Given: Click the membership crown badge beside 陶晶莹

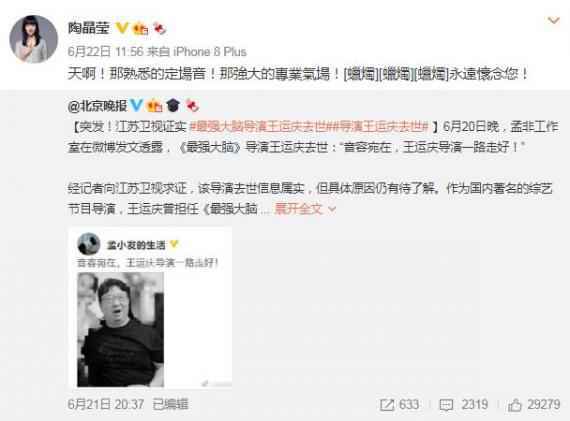Looking at the screenshot, I should coord(140,28).
